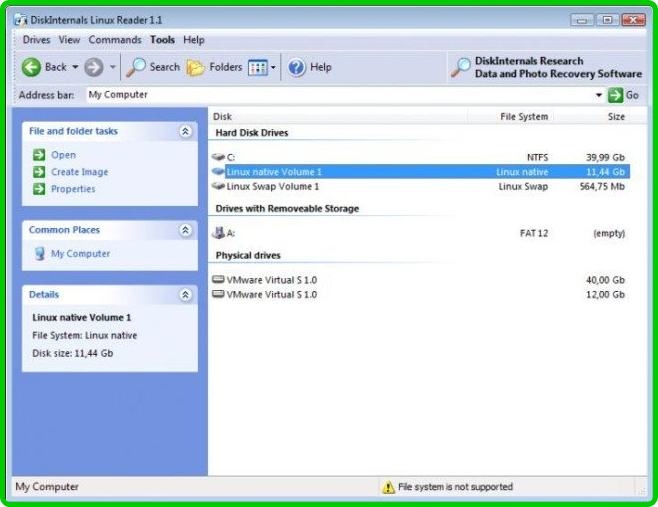Open the Drives menu
This screenshot has height=507, width=658.
click(x=37, y=40)
